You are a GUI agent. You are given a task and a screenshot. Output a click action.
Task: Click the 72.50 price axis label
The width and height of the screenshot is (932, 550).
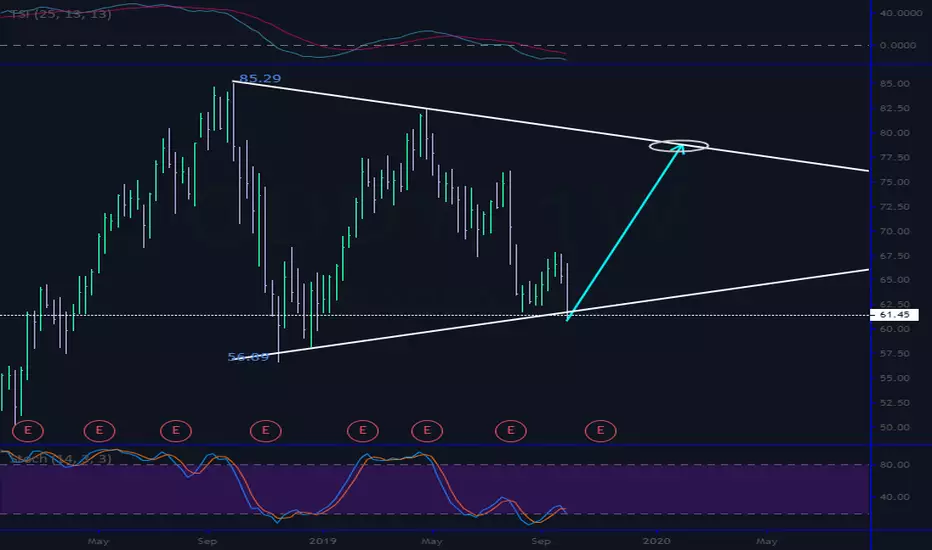tap(895, 206)
